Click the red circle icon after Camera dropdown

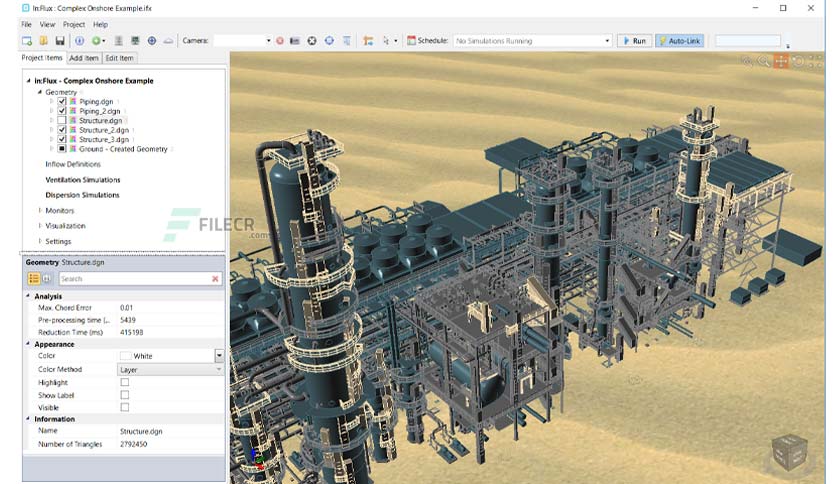(x=279, y=41)
